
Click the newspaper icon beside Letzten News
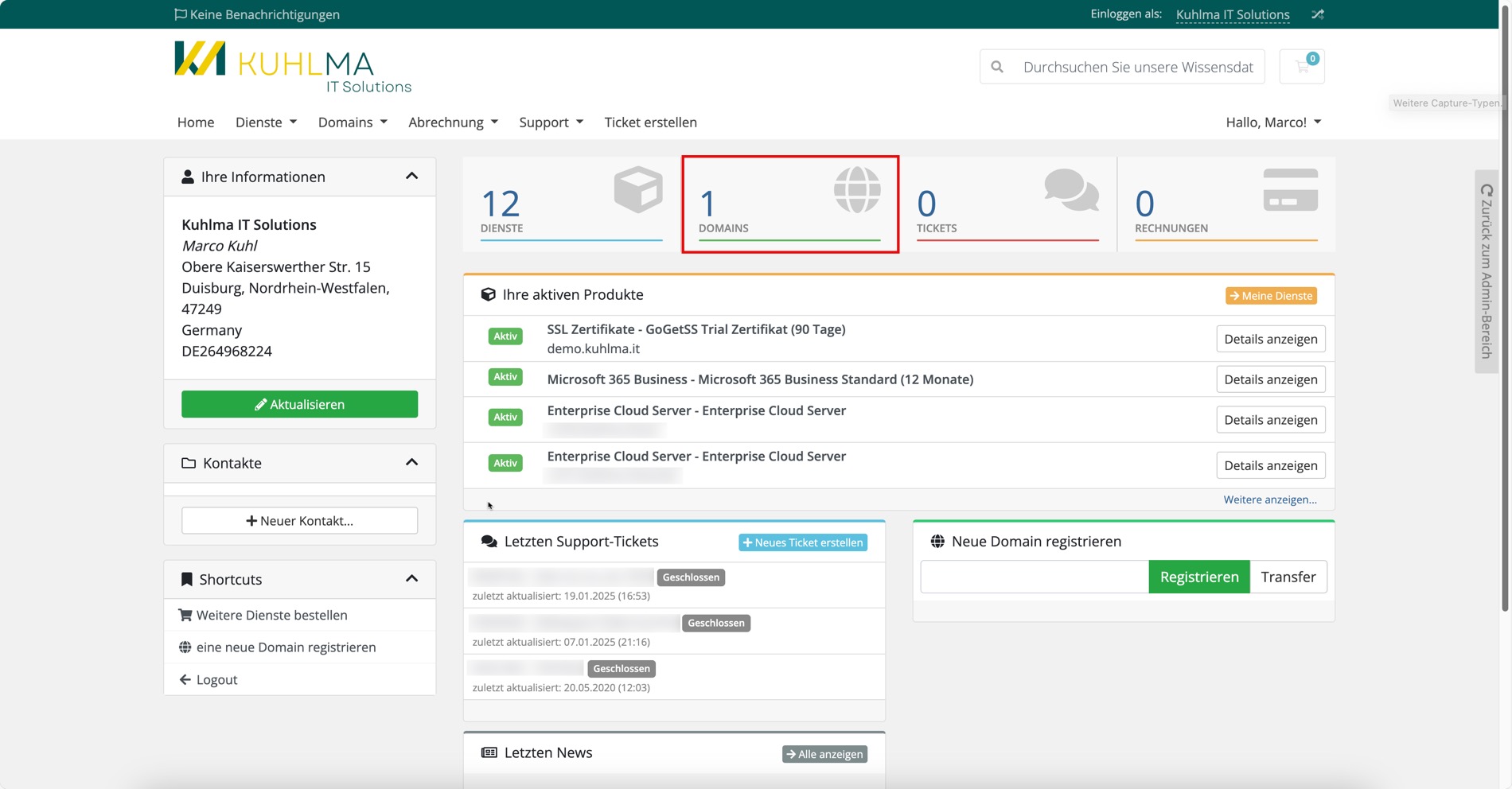[x=489, y=752]
